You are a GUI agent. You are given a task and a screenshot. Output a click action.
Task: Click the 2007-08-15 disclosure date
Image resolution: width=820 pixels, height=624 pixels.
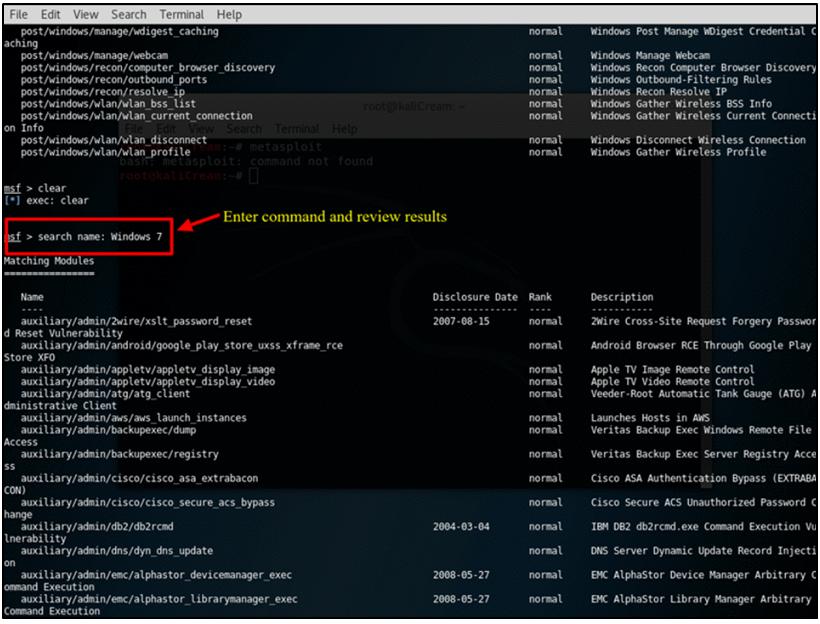pyautogui.click(x=463, y=322)
